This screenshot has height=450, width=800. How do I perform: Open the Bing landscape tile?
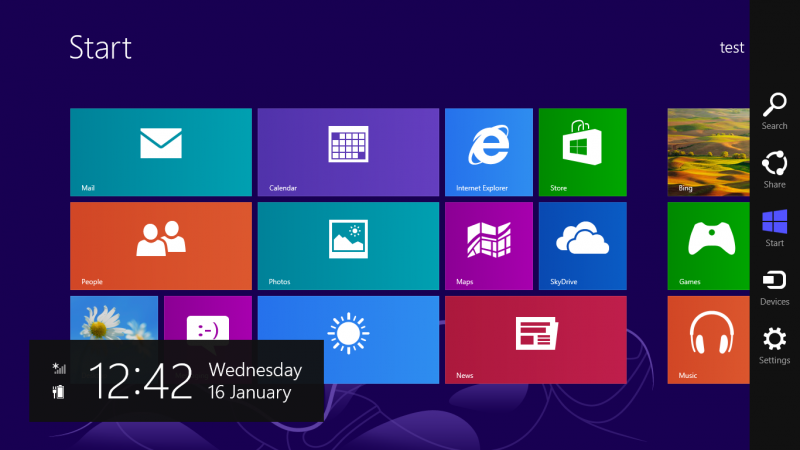pos(708,152)
